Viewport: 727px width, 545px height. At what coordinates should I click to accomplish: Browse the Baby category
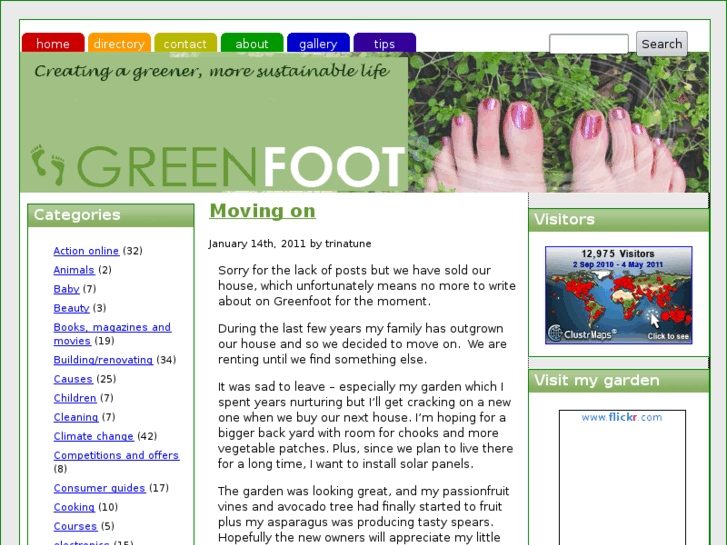tap(66, 289)
